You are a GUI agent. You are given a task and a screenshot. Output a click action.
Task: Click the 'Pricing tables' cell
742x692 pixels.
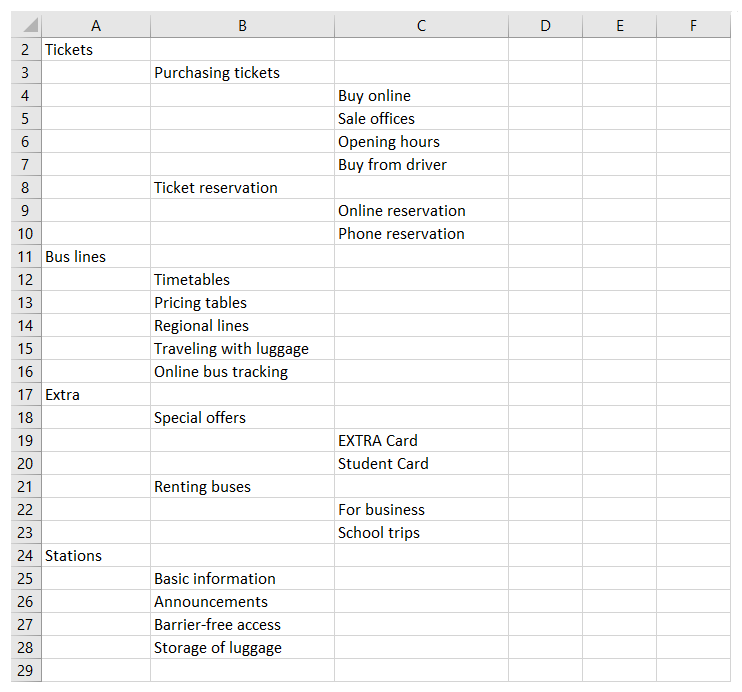click(x=242, y=302)
